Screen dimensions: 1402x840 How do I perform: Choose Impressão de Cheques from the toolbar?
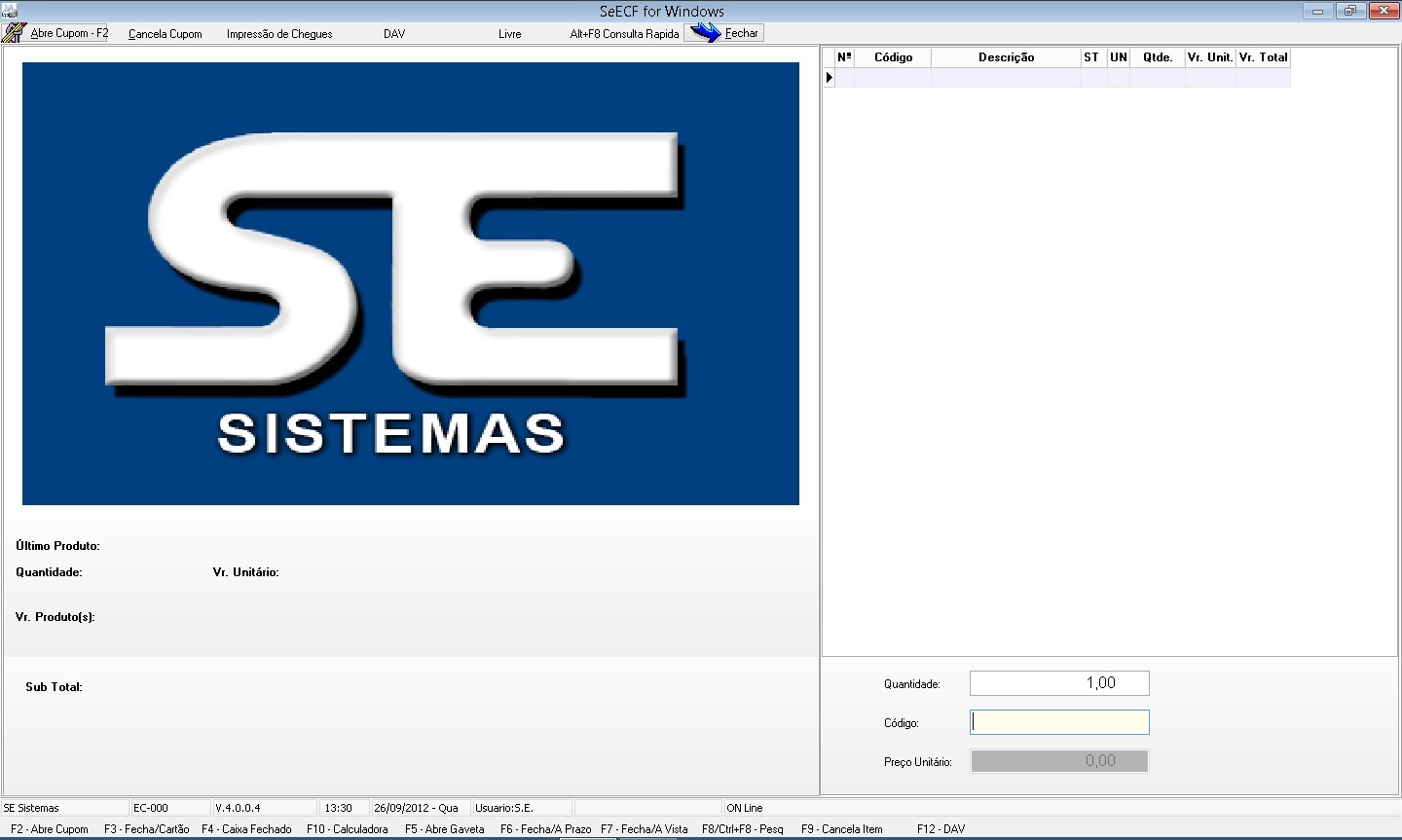[x=279, y=34]
